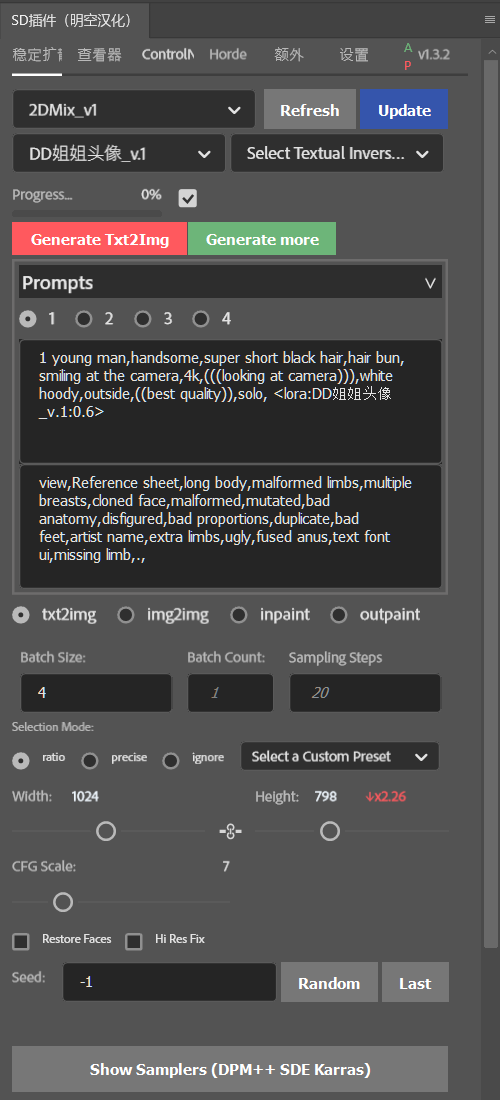Open the DD姐姐头像_v.1 LoRA dropdown
This screenshot has height=1100, width=500.
[x=119, y=154]
